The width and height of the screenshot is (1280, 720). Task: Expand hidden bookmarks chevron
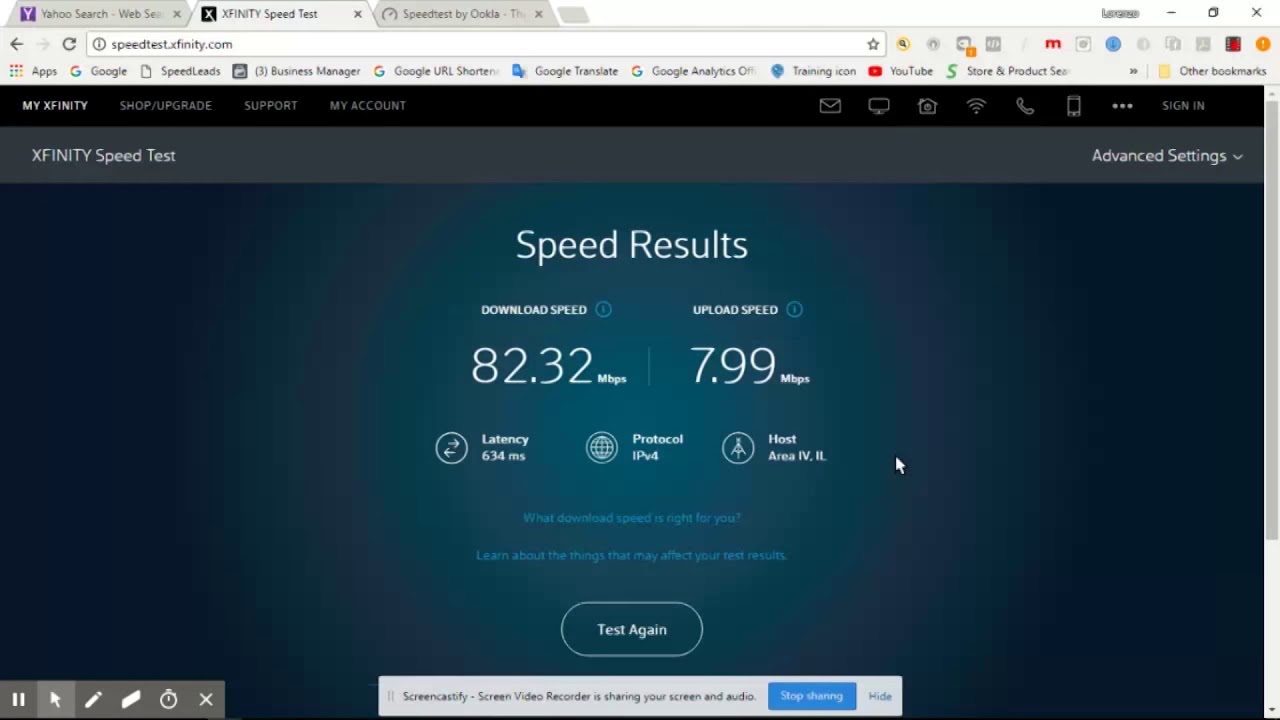pos(1133,71)
